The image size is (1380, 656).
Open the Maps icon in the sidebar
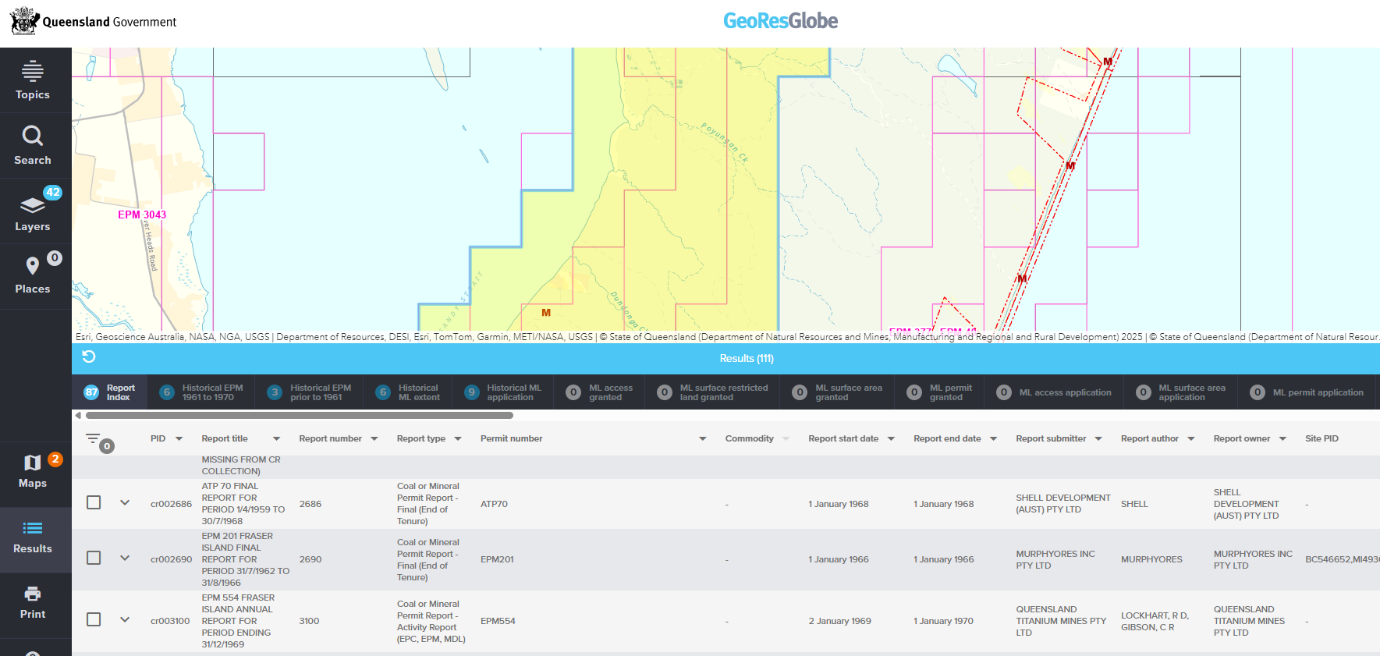[33, 462]
